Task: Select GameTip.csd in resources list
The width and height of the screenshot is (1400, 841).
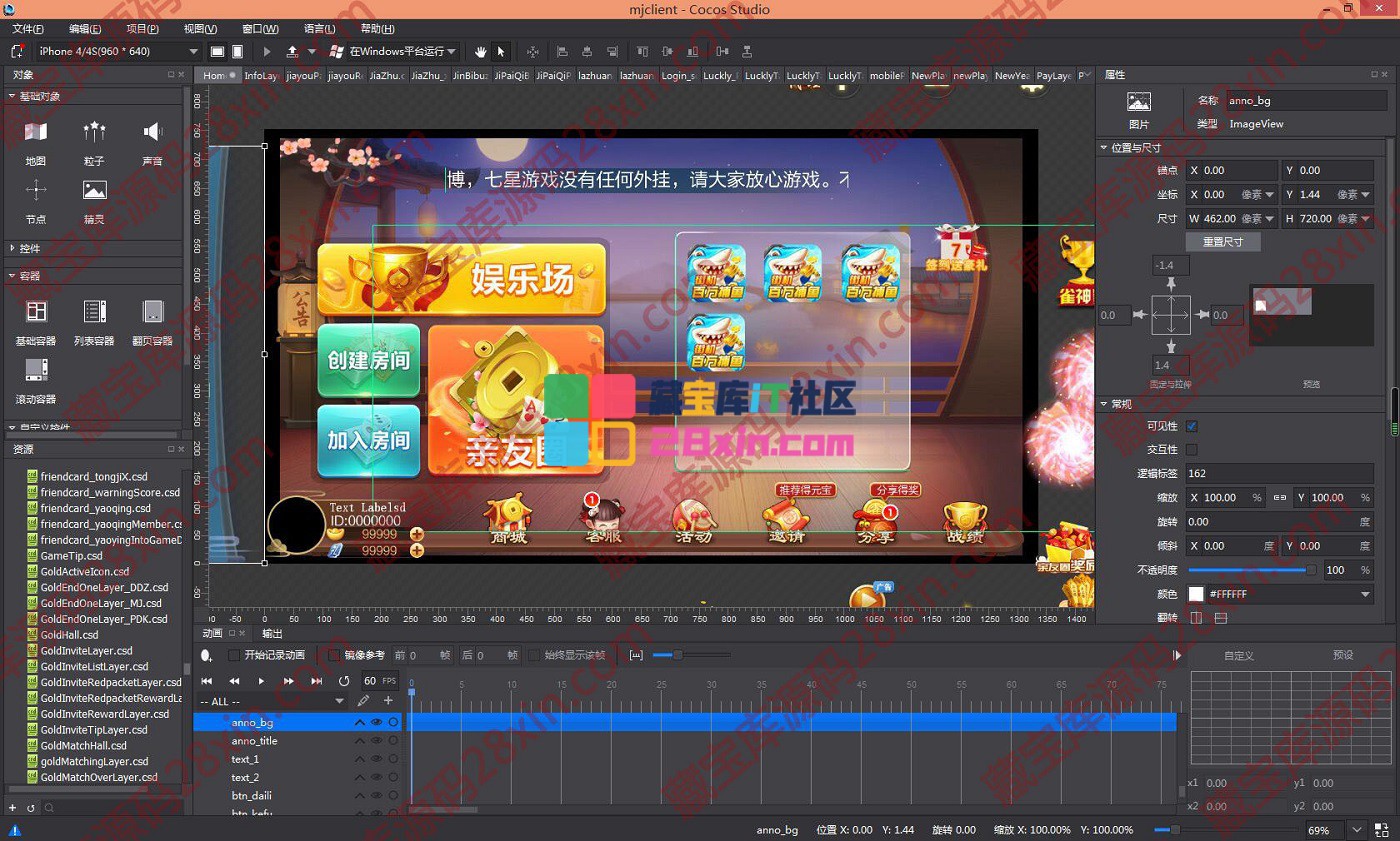Action: [71, 555]
